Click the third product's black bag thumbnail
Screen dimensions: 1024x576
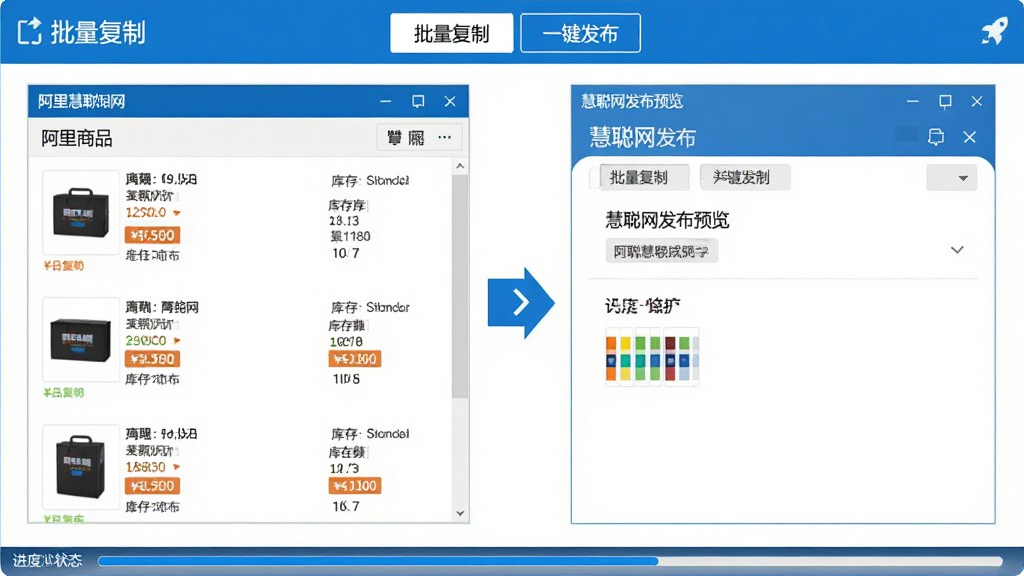(80, 466)
